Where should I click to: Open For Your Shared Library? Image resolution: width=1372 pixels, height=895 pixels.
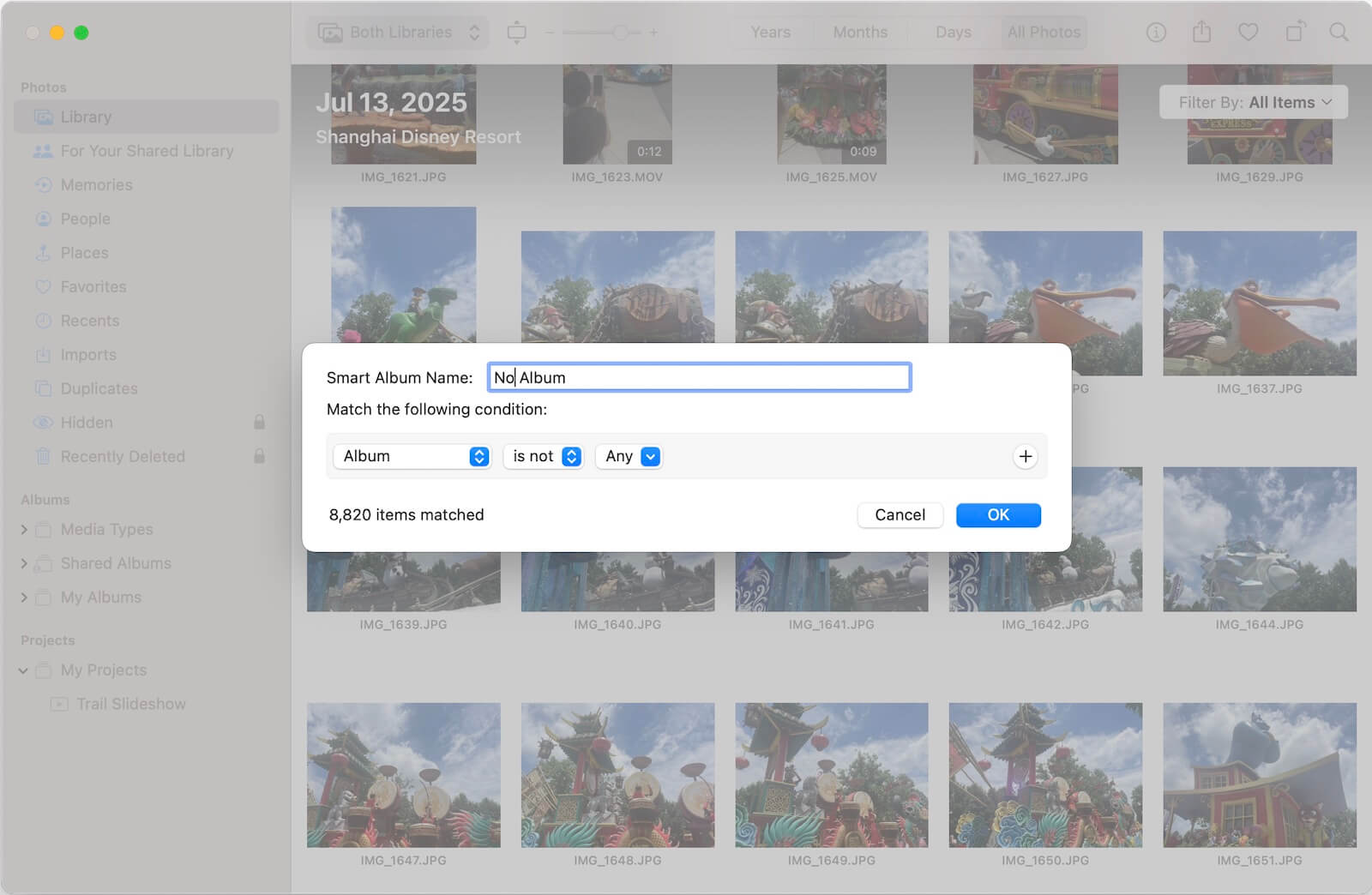147,151
